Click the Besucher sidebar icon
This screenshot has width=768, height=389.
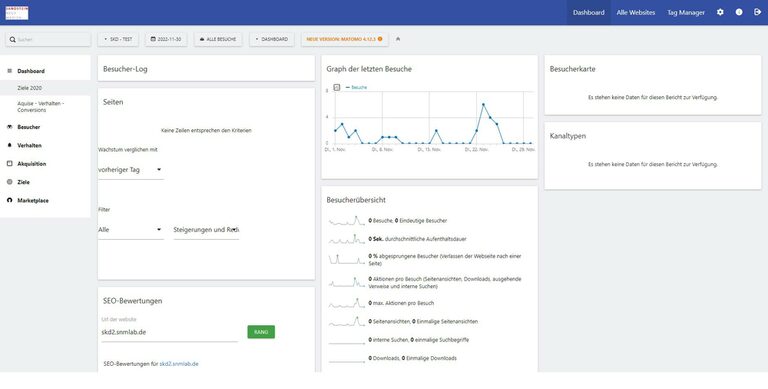tap(9, 127)
